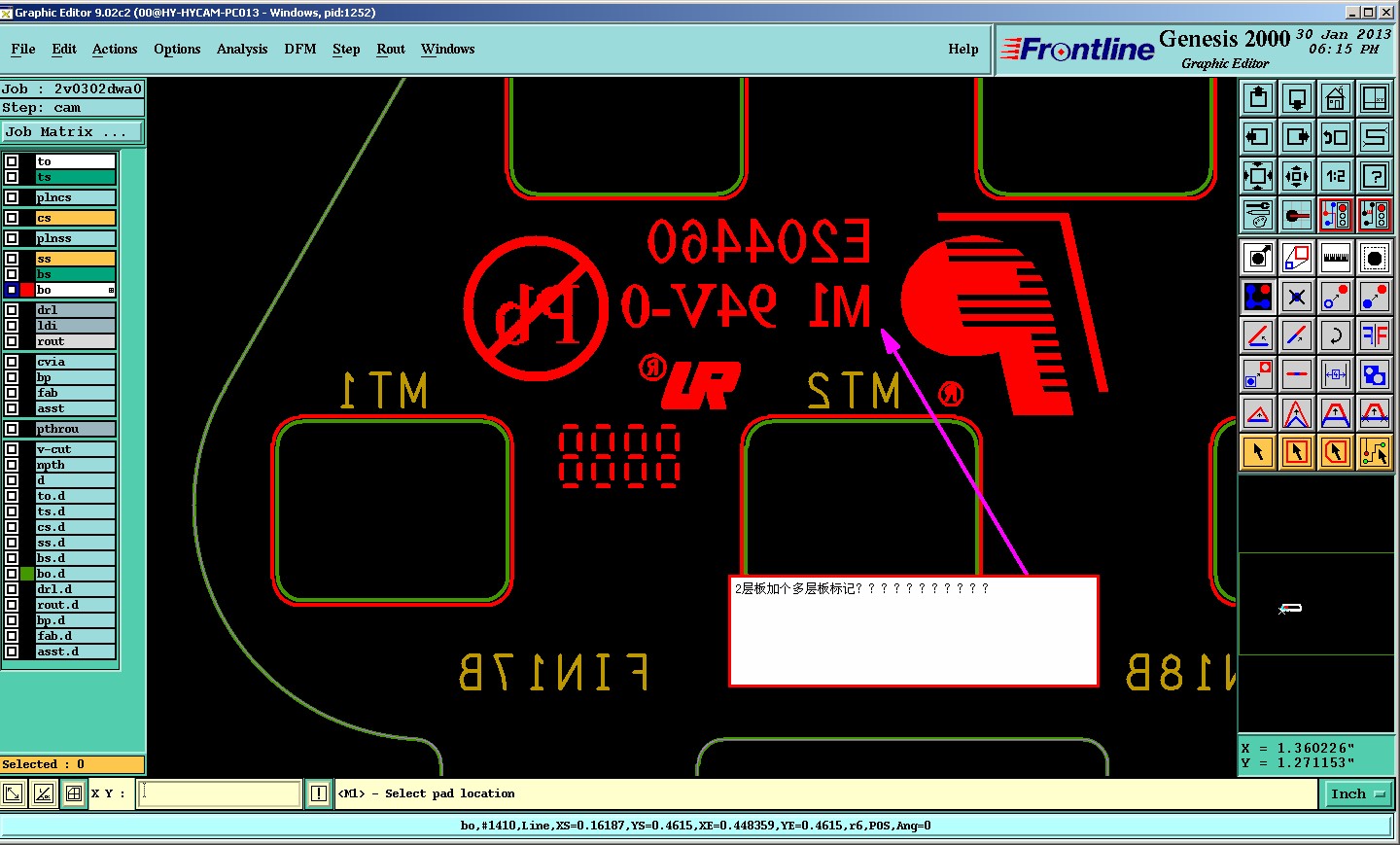The height and width of the screenshot is (845, 1400).
Task: Select the rectangle area select tool
Action: click(1297, 452)
